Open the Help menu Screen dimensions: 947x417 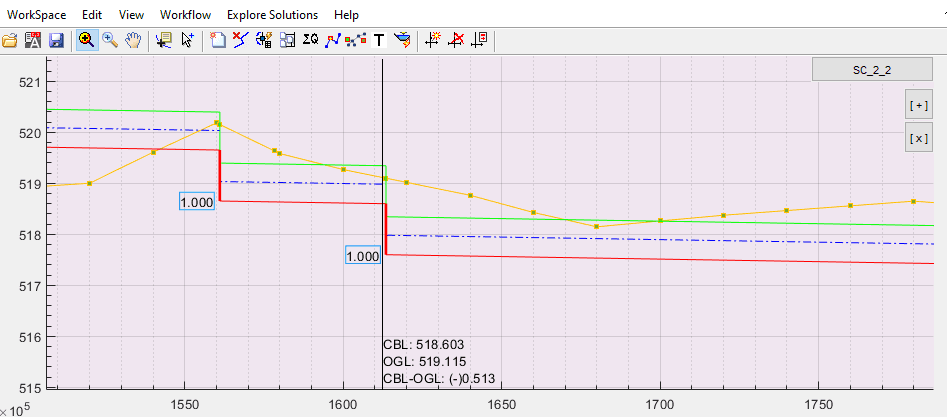pyautogui.click(x=347, y=15)
